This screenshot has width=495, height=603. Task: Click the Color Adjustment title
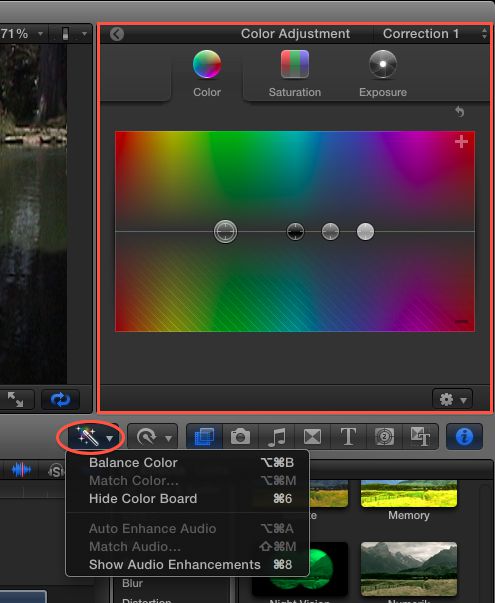[x=295, y=34]
